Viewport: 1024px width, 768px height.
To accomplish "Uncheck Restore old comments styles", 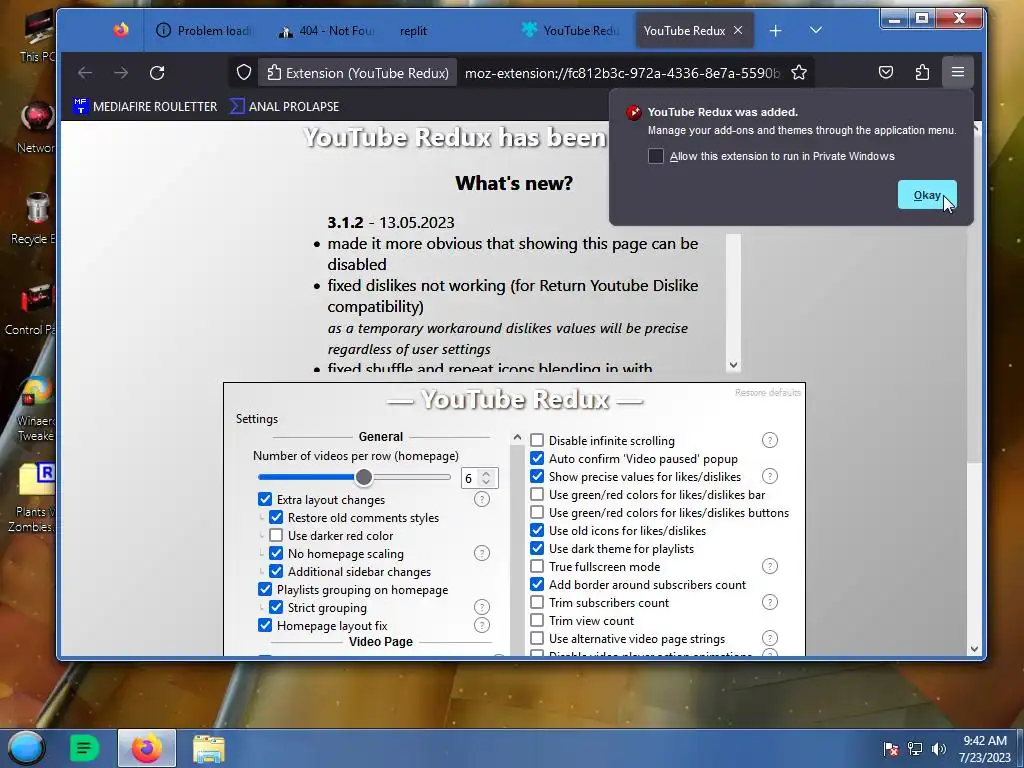I will (x=276, y=518).
